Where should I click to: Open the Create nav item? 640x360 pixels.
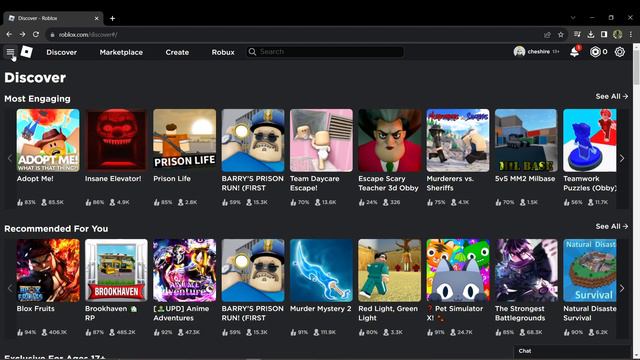[x=177, y=52]
